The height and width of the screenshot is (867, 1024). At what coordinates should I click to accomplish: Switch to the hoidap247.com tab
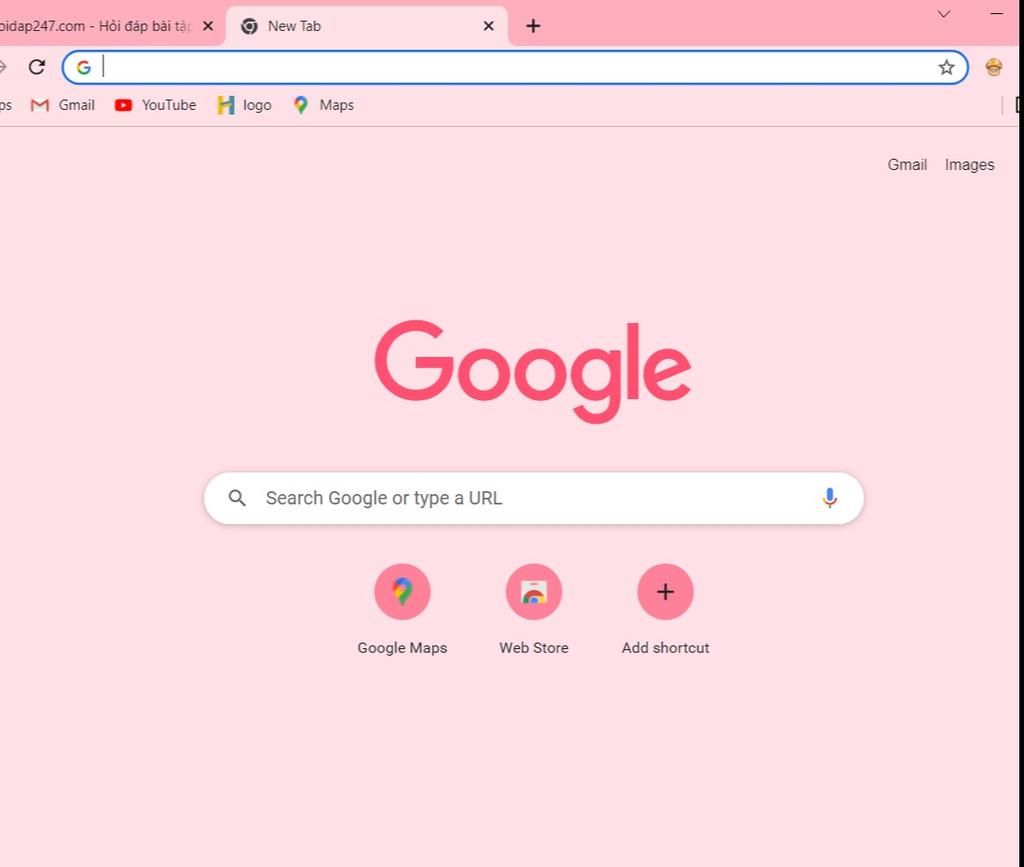tap(95, 26)
